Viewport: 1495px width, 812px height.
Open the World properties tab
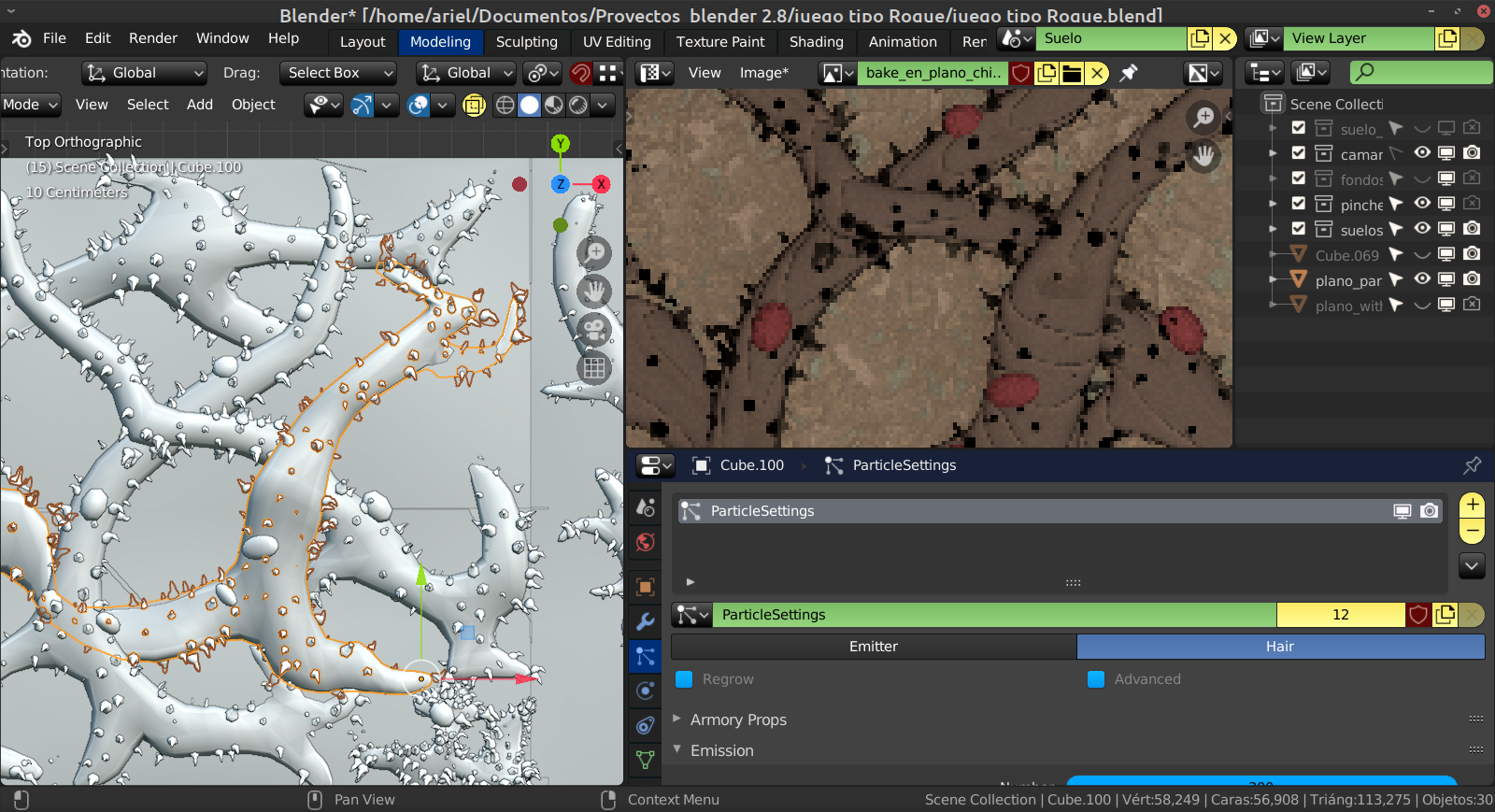tap(645, 542)
